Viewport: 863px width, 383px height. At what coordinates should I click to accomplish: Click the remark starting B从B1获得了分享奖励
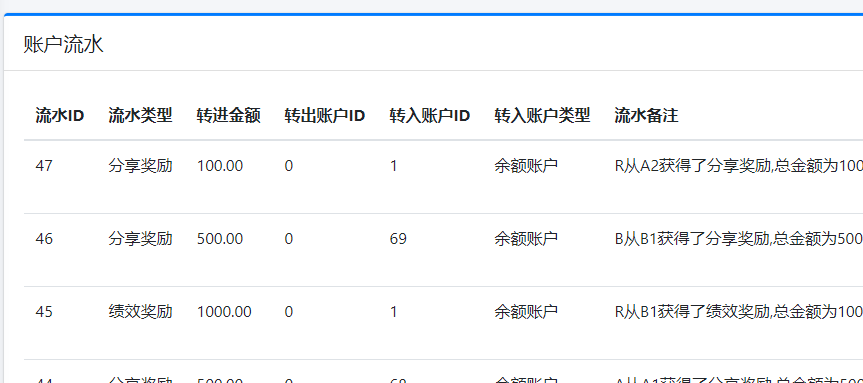tap(739, 239)
